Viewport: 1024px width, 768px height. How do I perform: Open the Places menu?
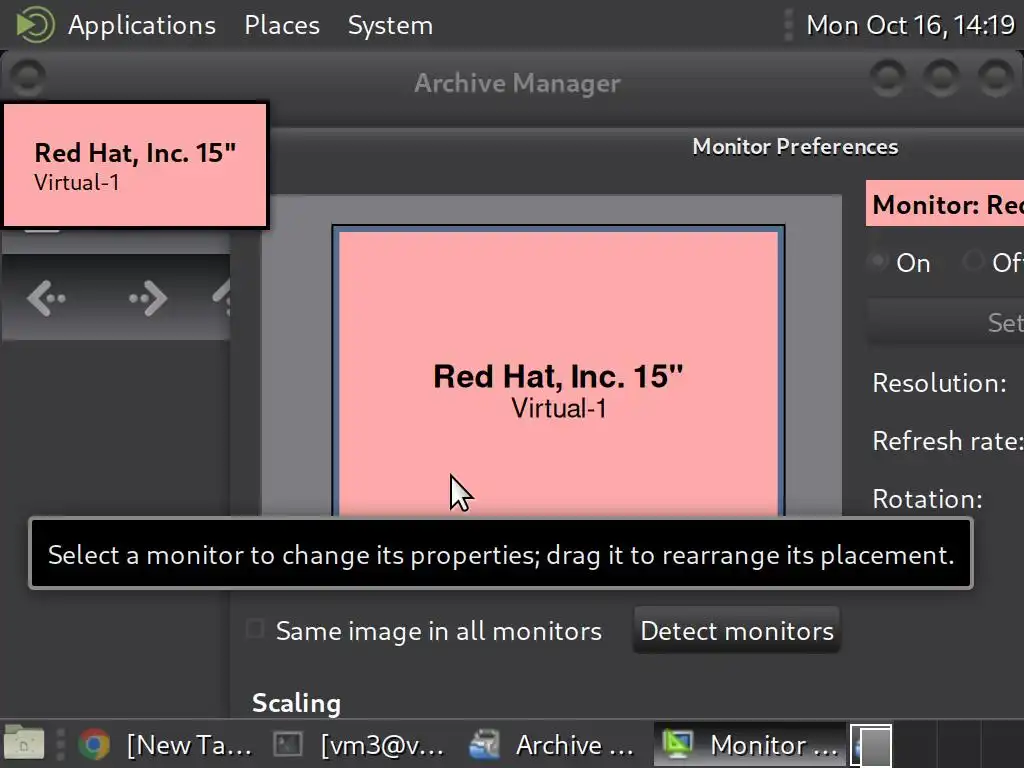[x=281, y=25]
